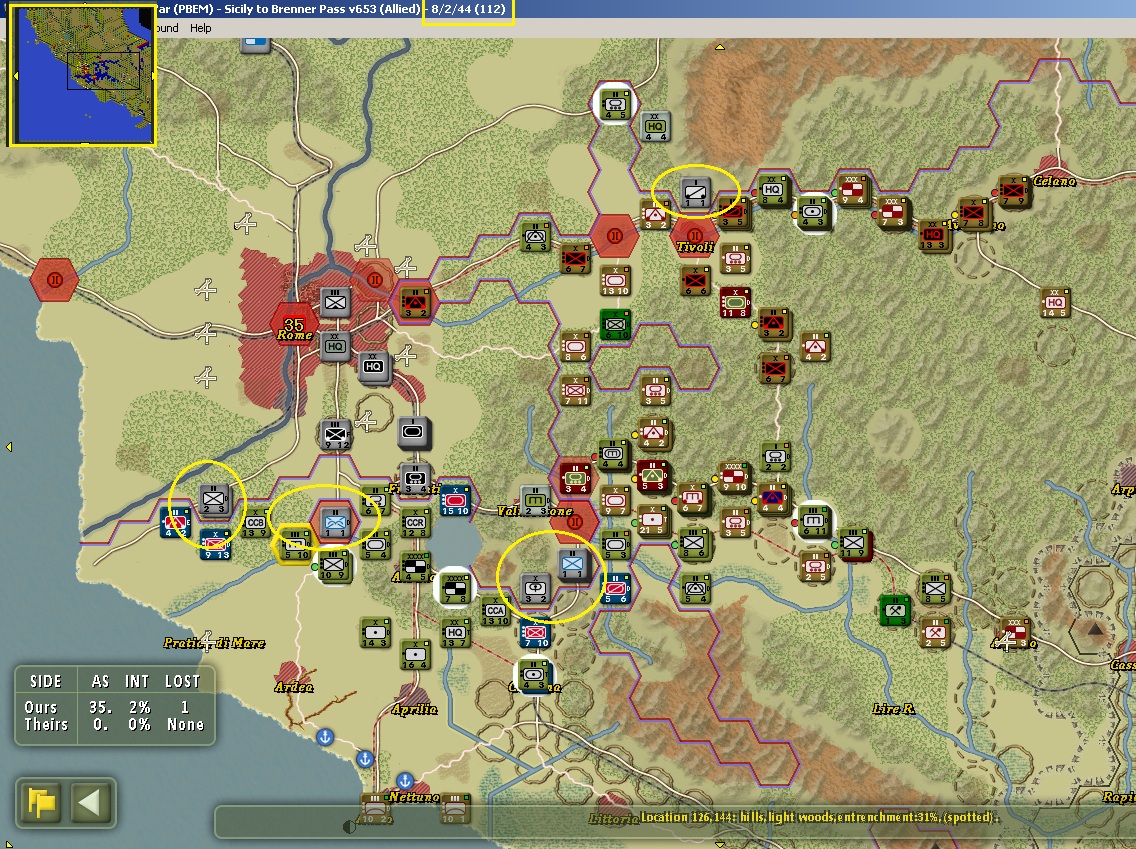Select the grey infantry 2-3 counter

click(x=214, y=501)
